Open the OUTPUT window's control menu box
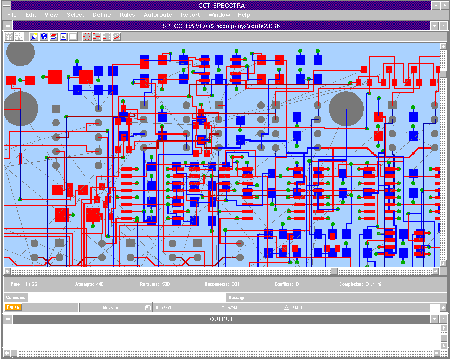The width and height of the screenshot is (450, 360). (8, 319)
